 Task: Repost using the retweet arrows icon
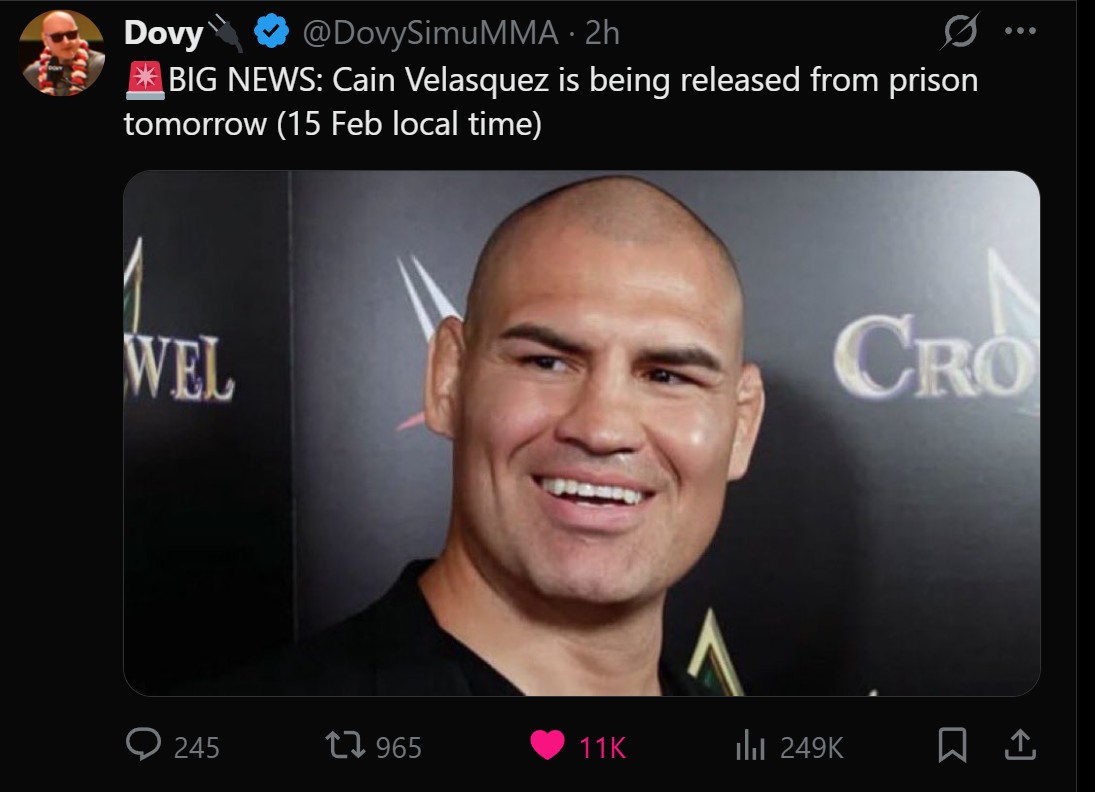pos(346,745)
